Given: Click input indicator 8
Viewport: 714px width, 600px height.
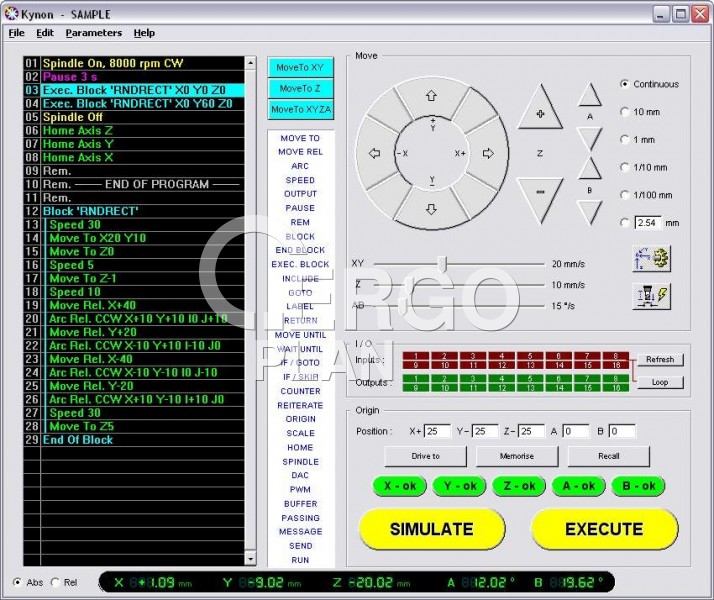Looking at the screenshot, I should tap(616, 356).
